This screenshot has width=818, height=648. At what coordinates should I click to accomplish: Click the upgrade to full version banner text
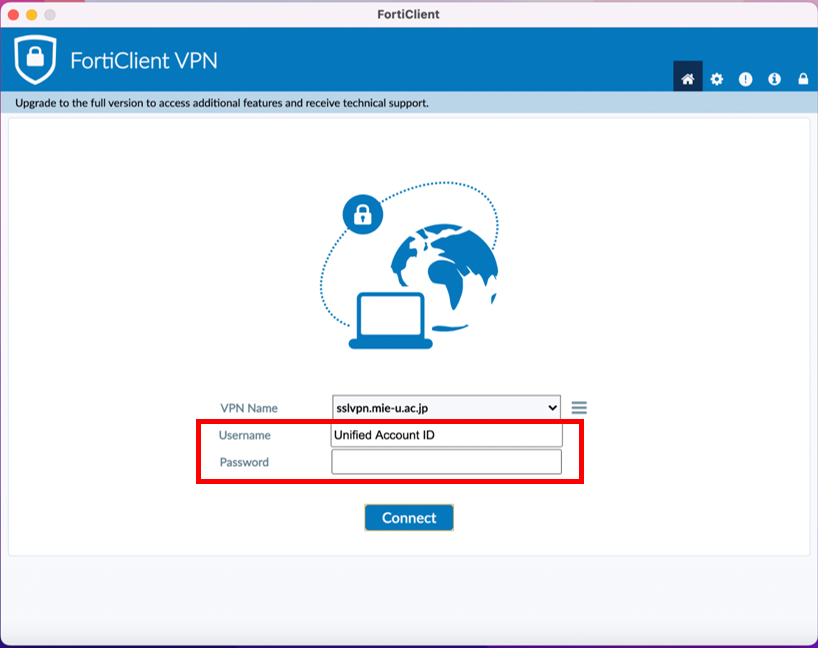[x=222, y=103]
